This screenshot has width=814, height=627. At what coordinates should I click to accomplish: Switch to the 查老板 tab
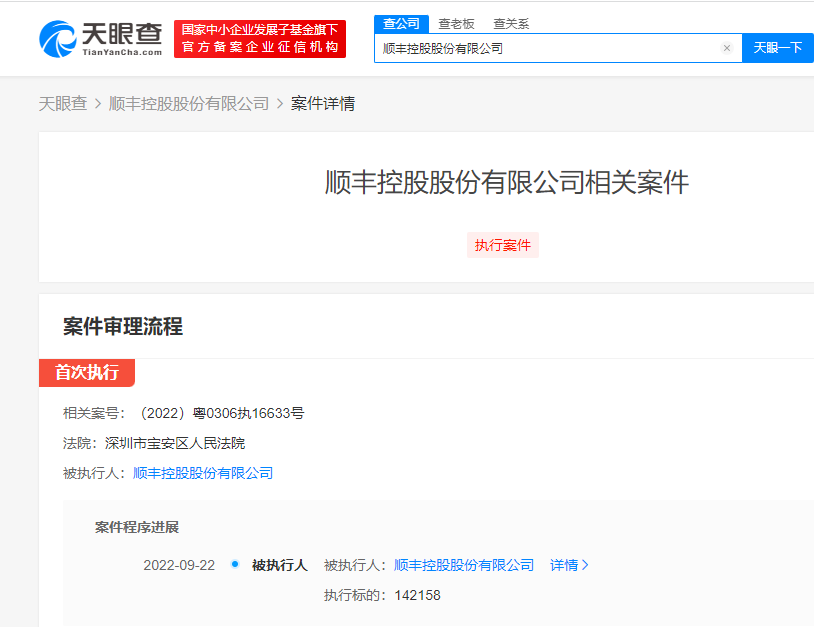pyautogui.click(x=456, y=24)
